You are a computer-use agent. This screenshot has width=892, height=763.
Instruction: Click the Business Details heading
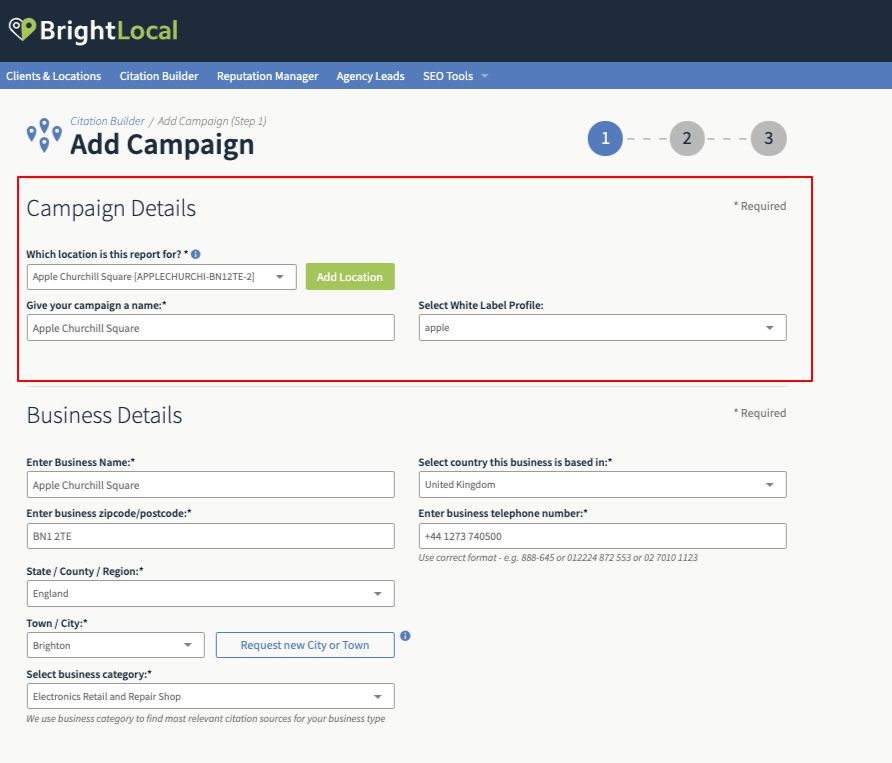coord(104,415)
